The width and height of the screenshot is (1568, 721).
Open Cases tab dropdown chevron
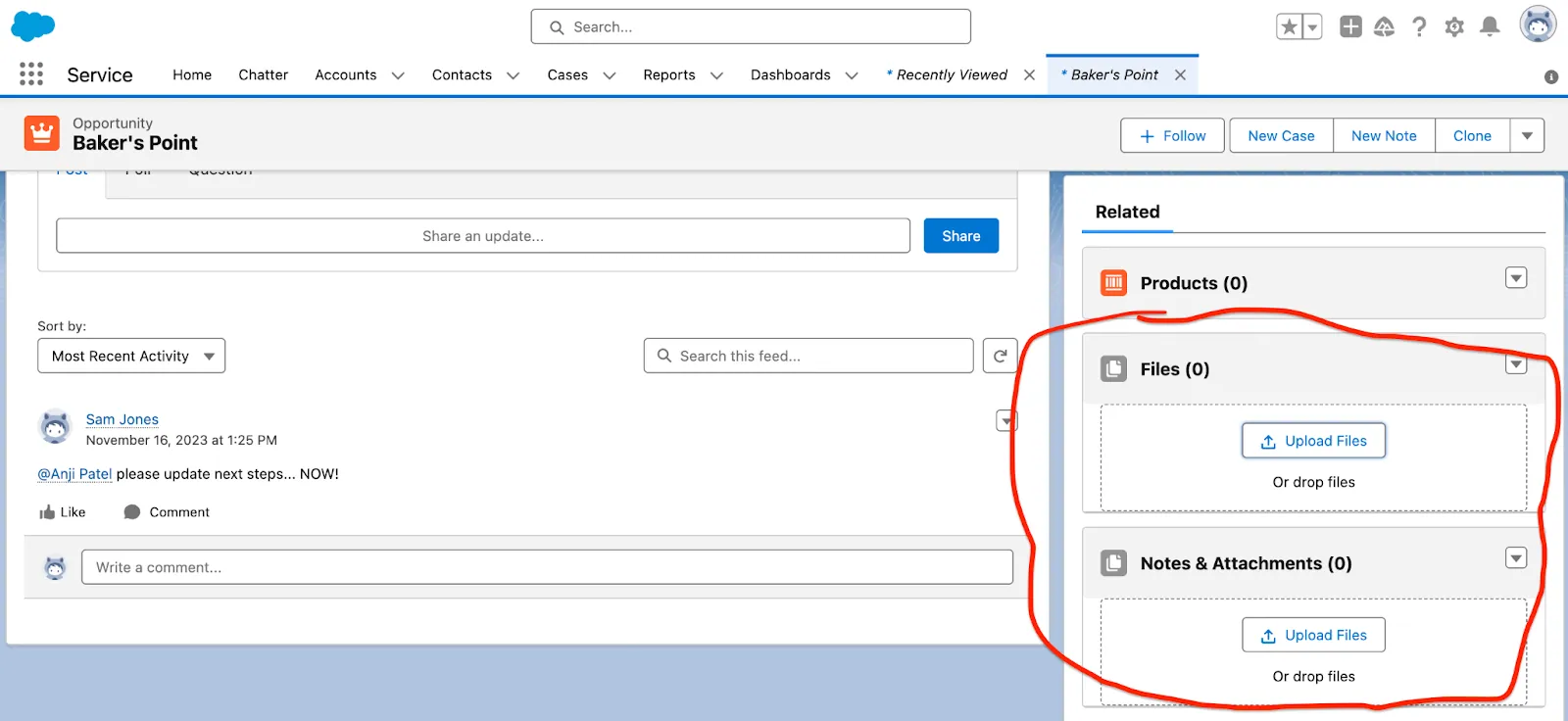pos(609,75)
